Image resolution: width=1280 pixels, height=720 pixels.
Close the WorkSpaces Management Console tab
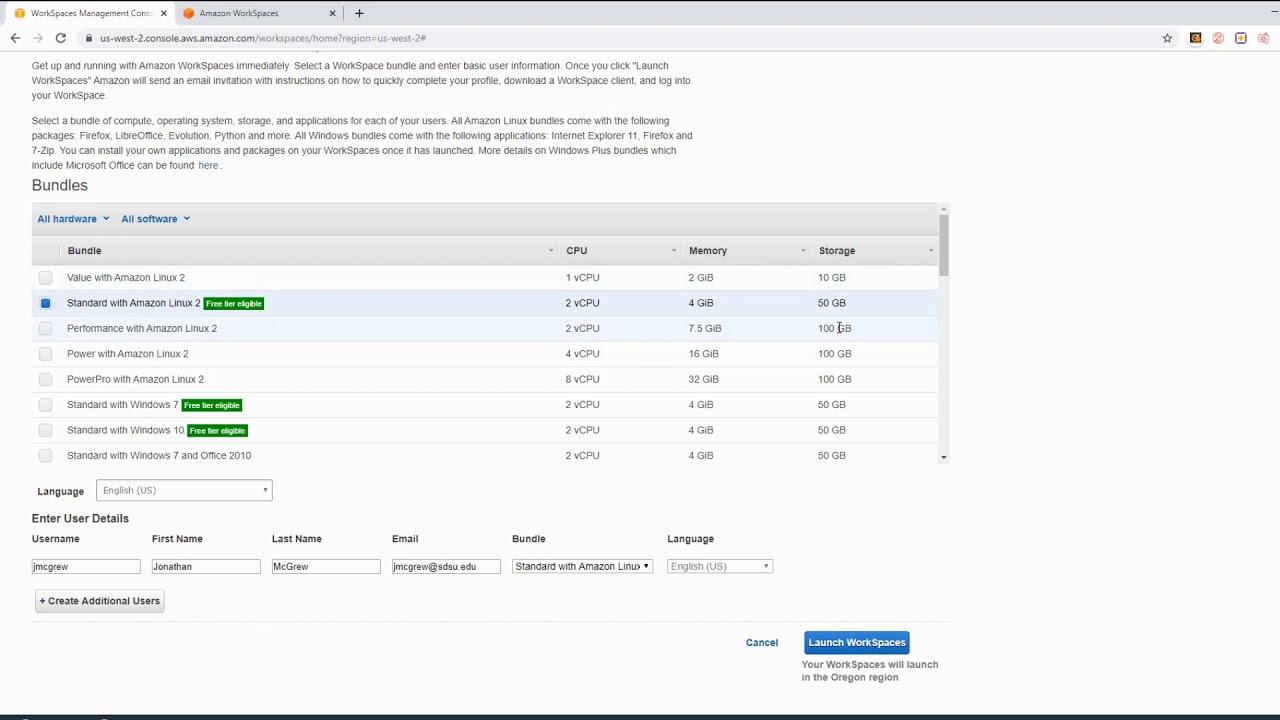coord(164,13)
